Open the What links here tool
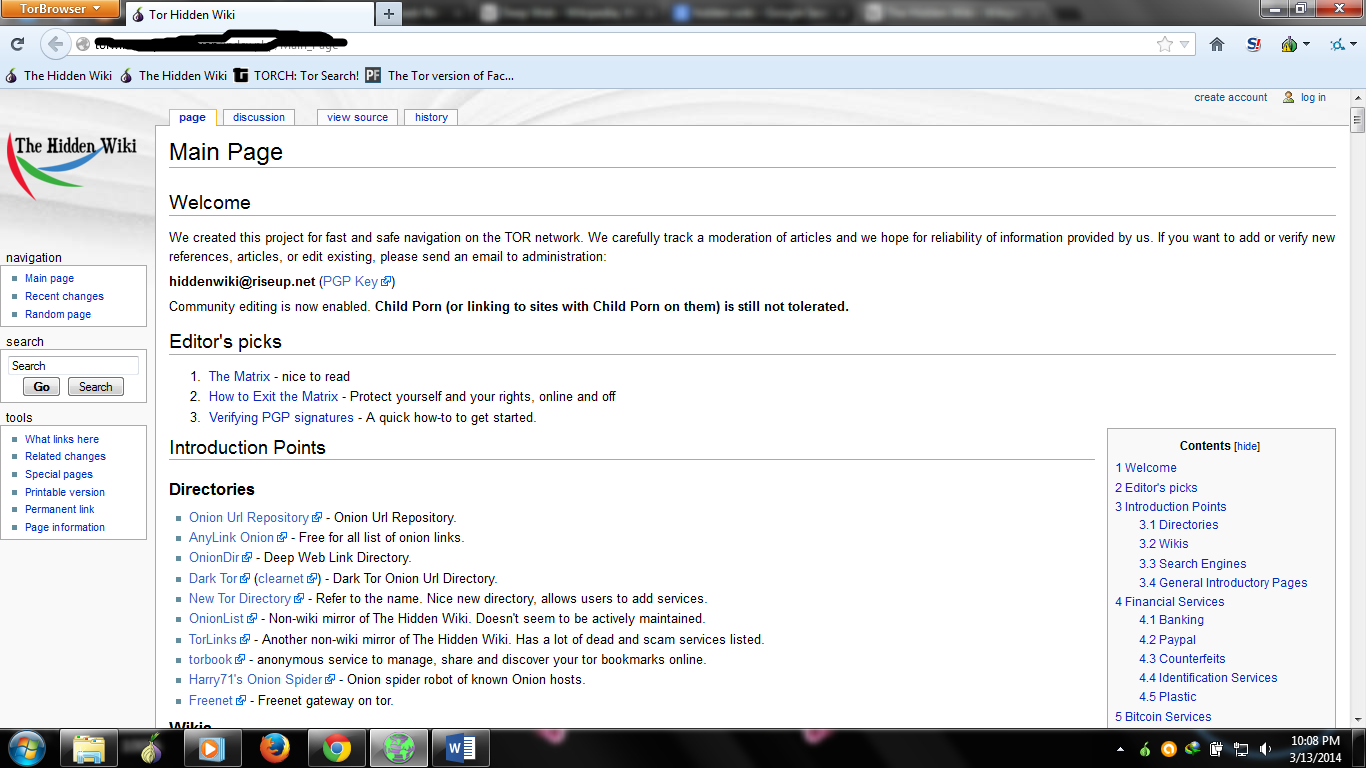The height and width of the screenshot is (768, 1366). (62, 439)
